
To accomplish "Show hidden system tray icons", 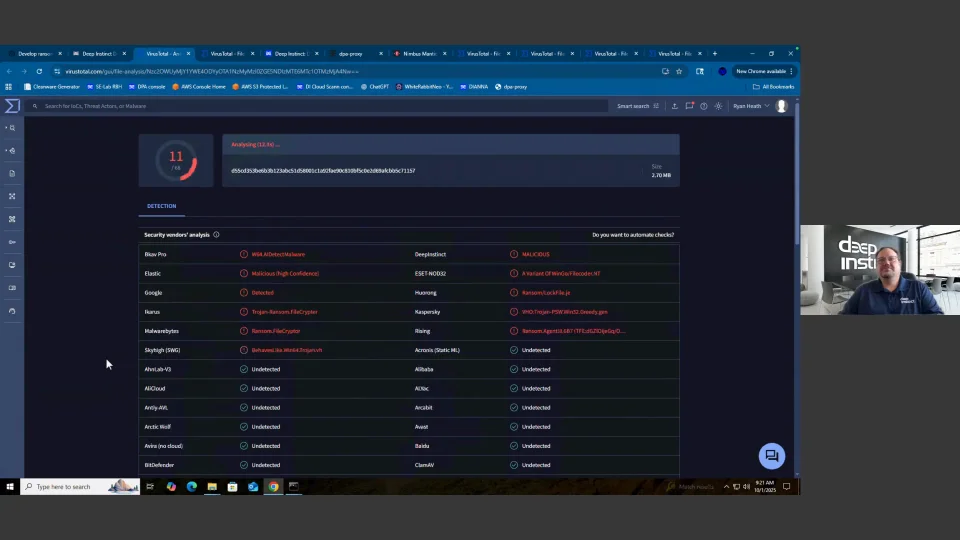I will click(x=726, y=487).
